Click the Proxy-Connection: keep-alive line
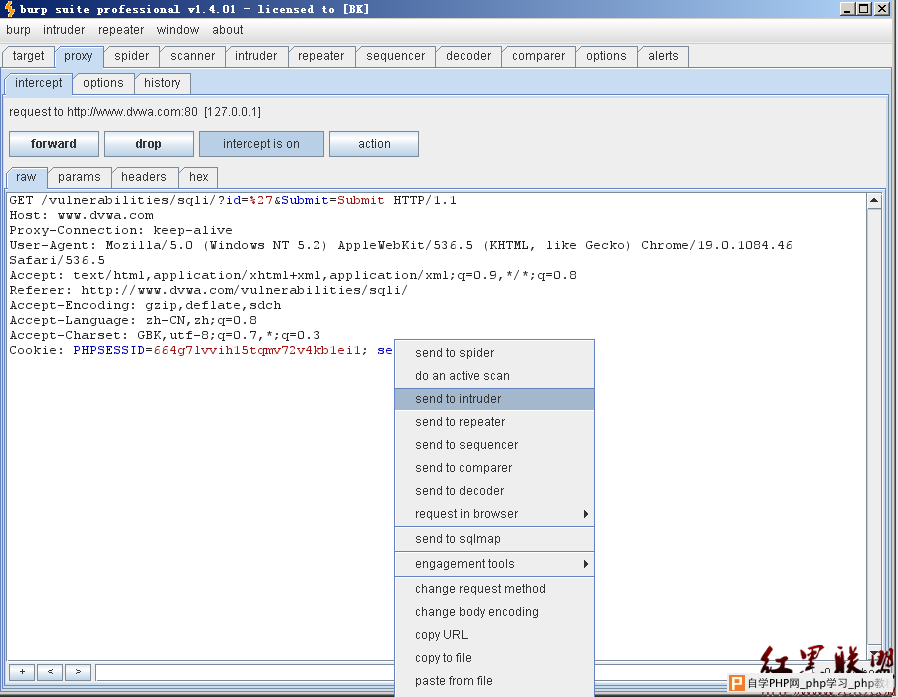 click(121, 230)
